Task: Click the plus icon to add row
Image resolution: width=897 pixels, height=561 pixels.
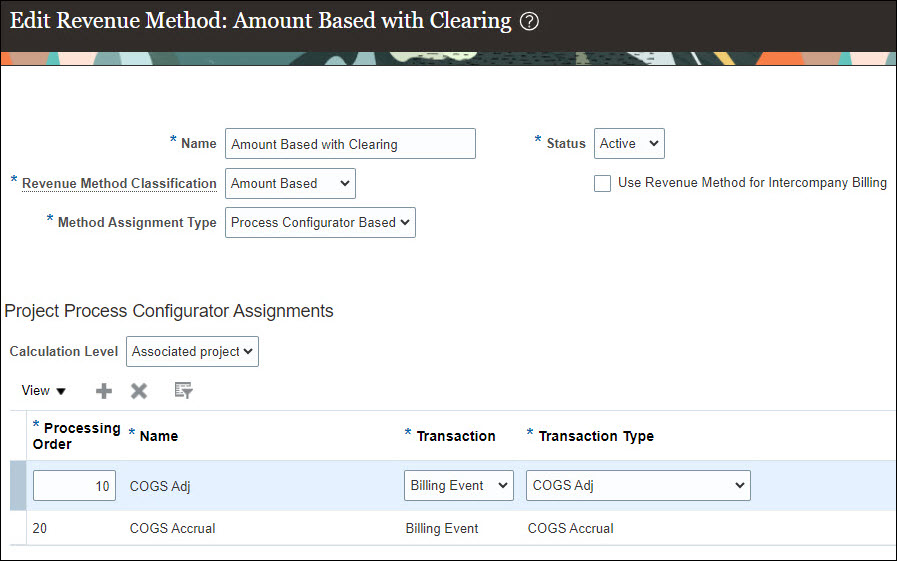Action: [x=104, y=391]
